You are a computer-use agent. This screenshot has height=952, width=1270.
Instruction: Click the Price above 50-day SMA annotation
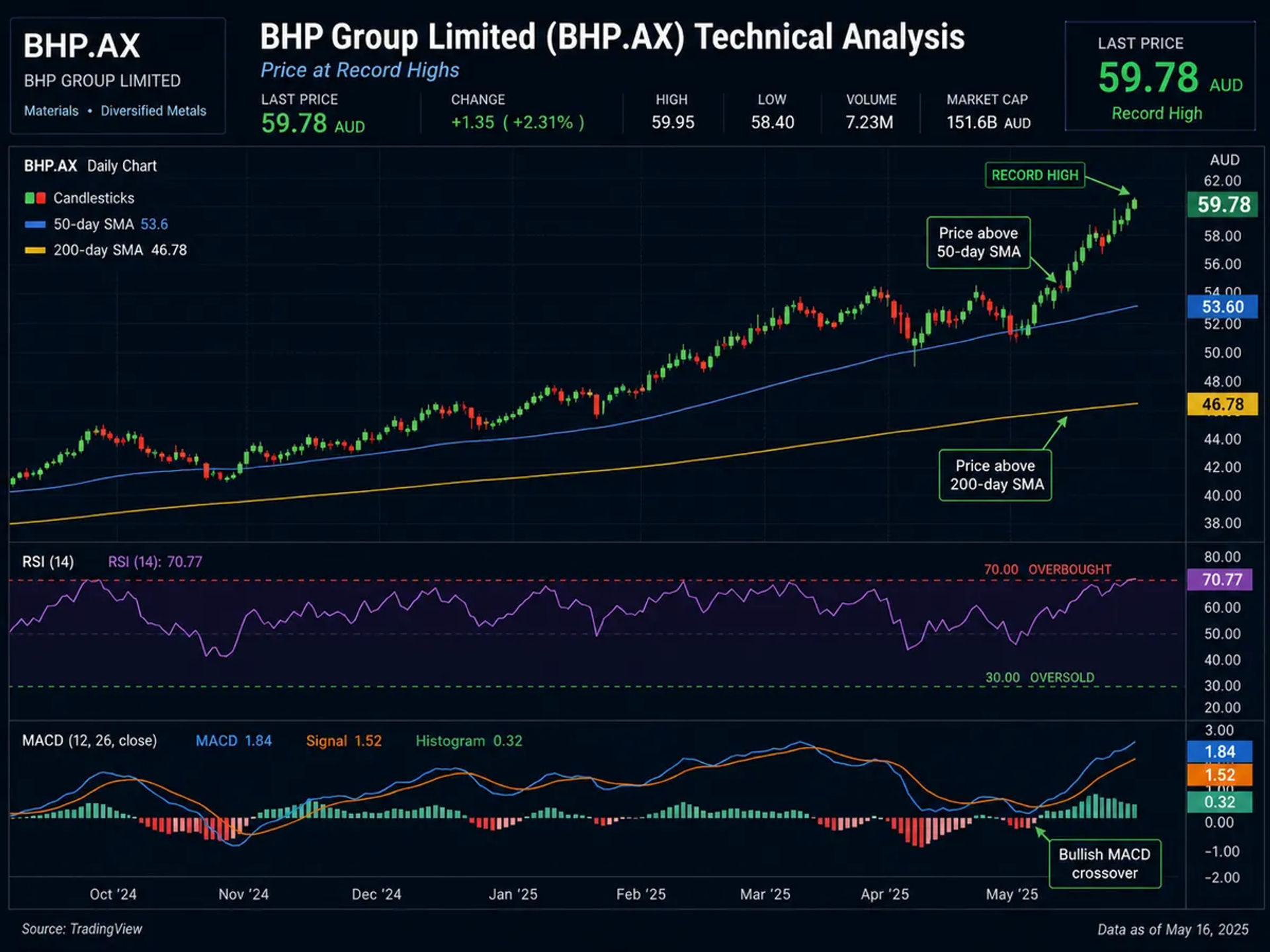[x=979, y=243]
